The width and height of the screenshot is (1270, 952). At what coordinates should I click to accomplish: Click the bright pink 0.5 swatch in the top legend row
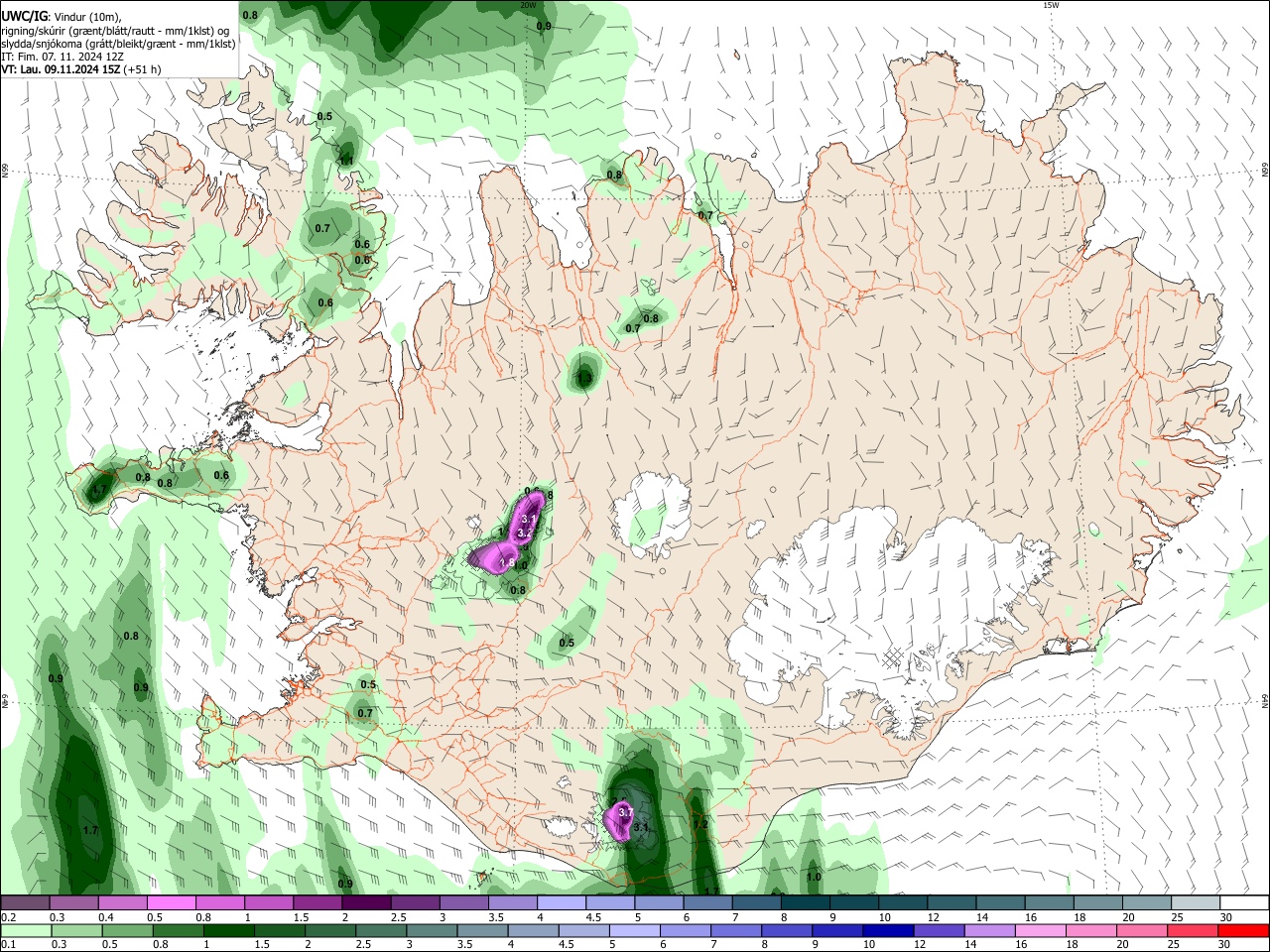click(171, 902)
